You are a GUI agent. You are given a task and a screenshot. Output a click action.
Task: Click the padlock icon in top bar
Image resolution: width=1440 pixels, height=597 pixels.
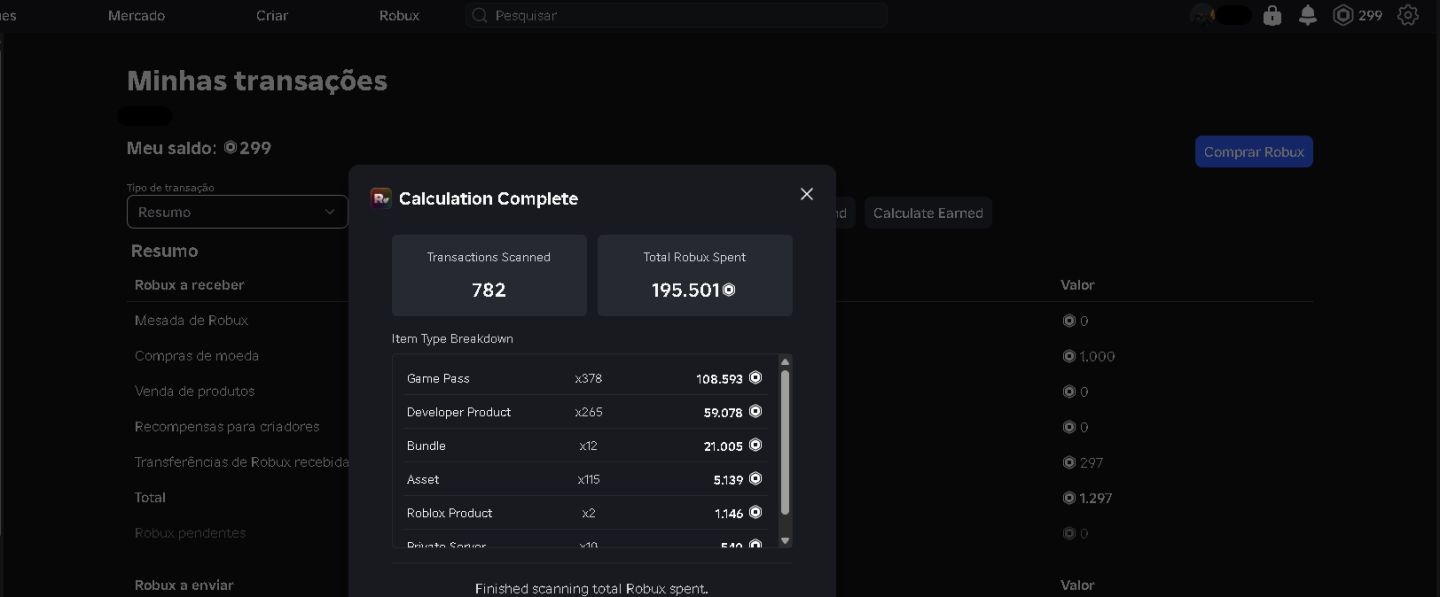pos(1272,15)
